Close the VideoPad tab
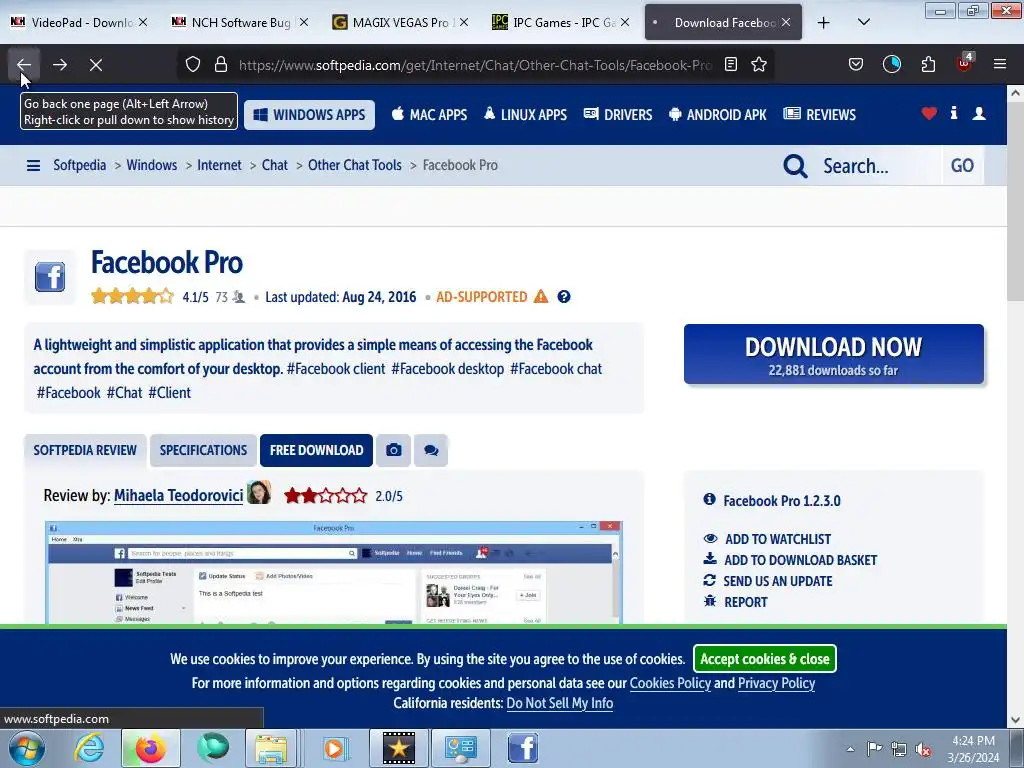This screenshot has height=768, width=1024. (x=143, y=22)
